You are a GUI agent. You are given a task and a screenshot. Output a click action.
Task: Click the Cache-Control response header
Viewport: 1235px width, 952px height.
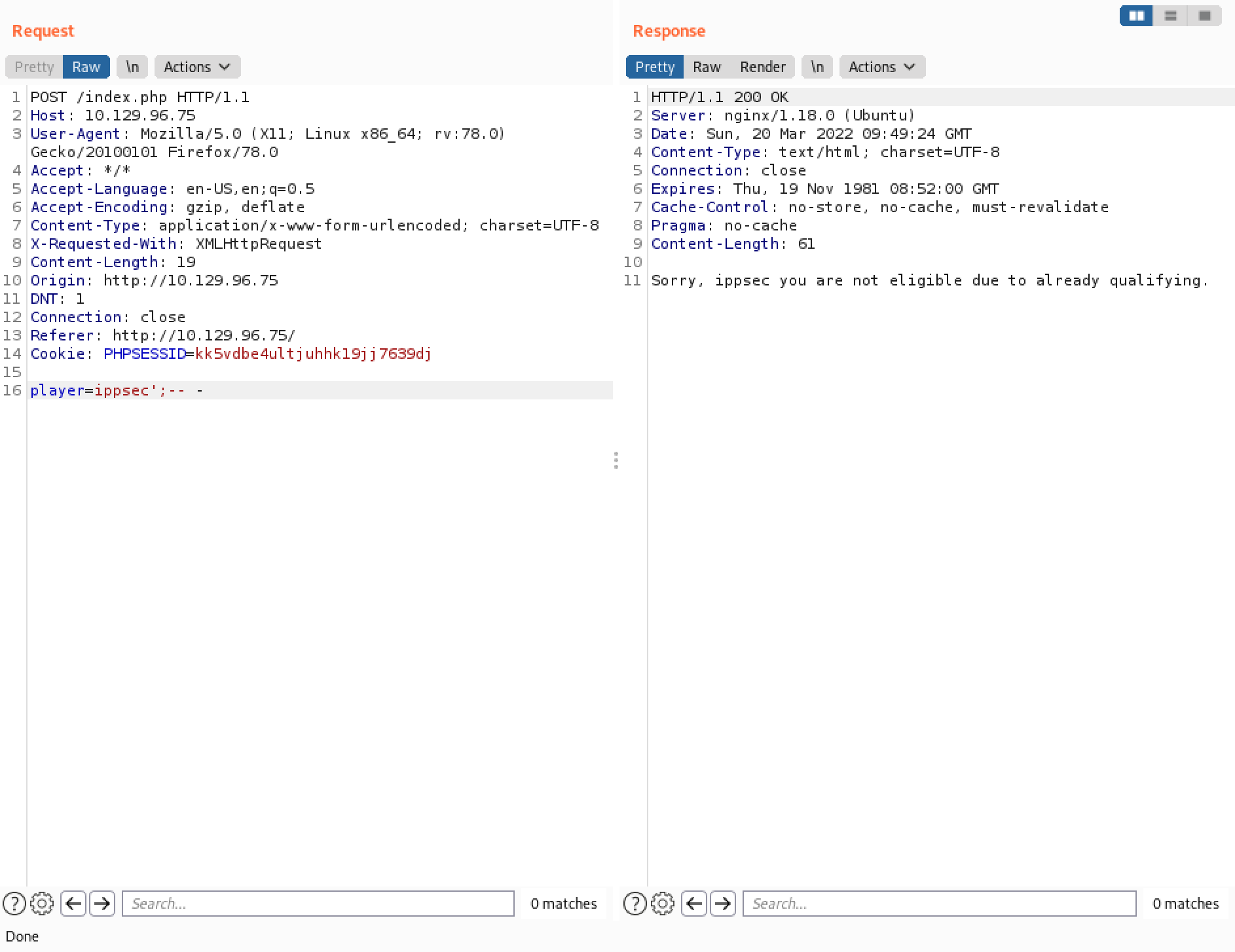[x=879, y=207]
